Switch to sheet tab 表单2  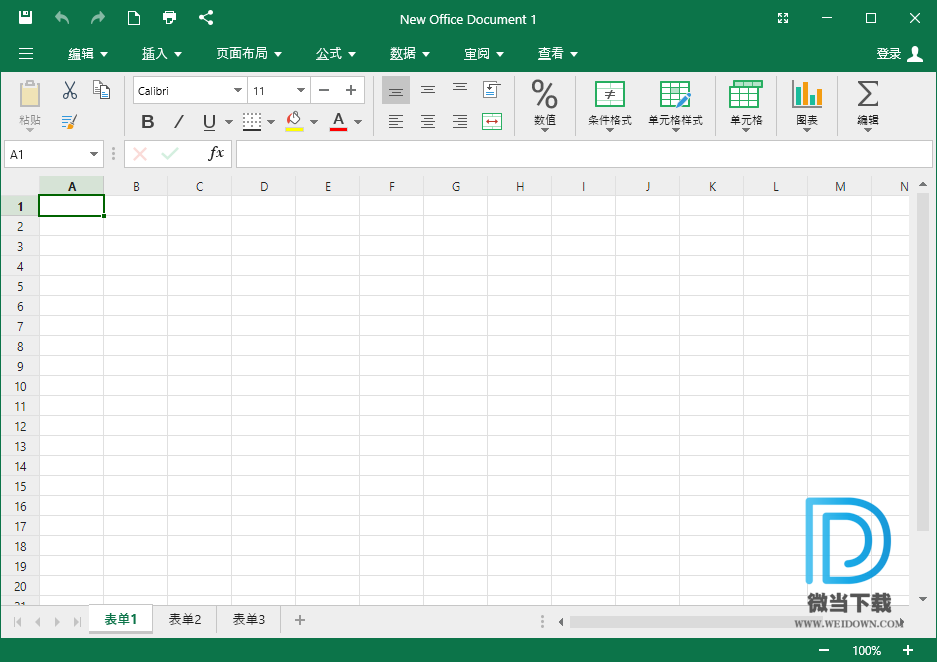pyautogui.click(x=185, y=620)
